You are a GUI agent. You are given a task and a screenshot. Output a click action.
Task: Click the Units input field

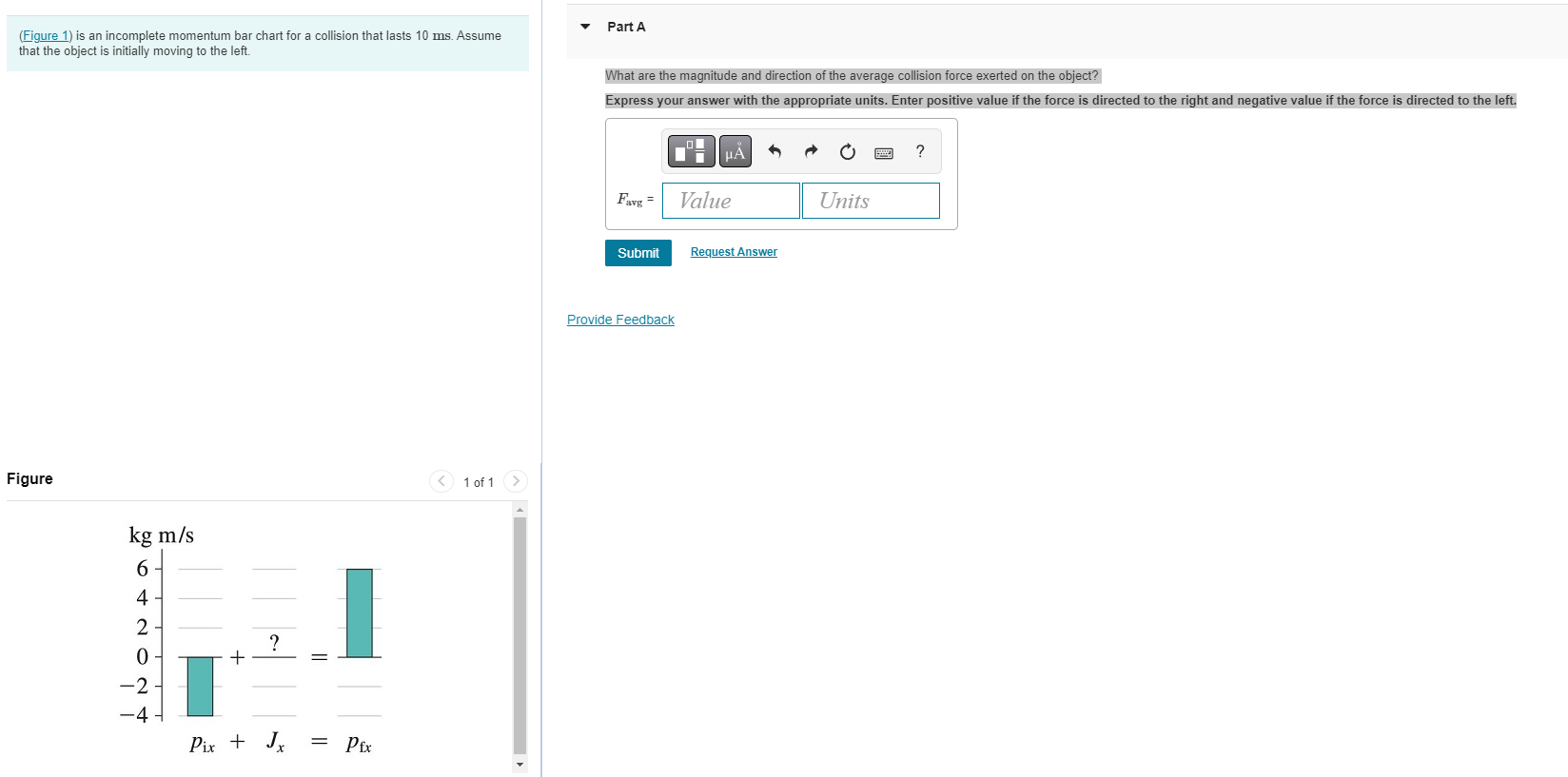(x=871, y=201)
